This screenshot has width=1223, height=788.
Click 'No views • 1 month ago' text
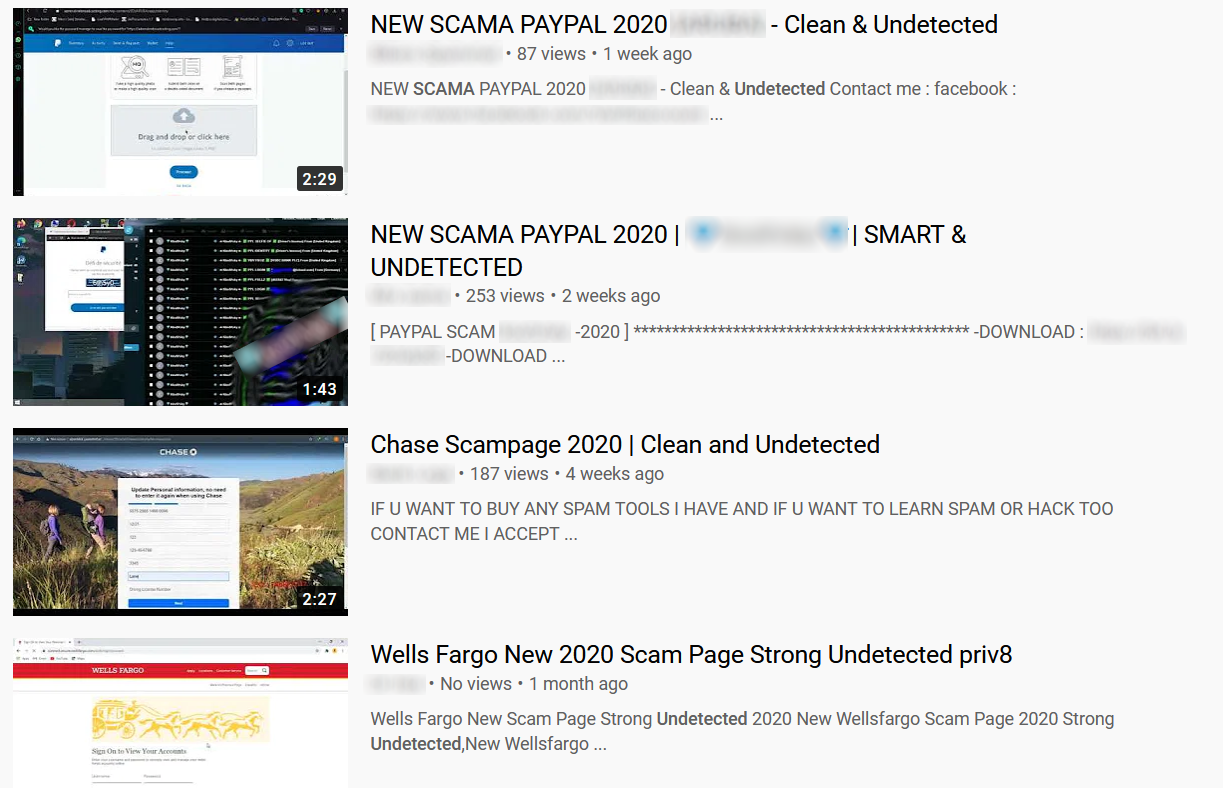534,684
